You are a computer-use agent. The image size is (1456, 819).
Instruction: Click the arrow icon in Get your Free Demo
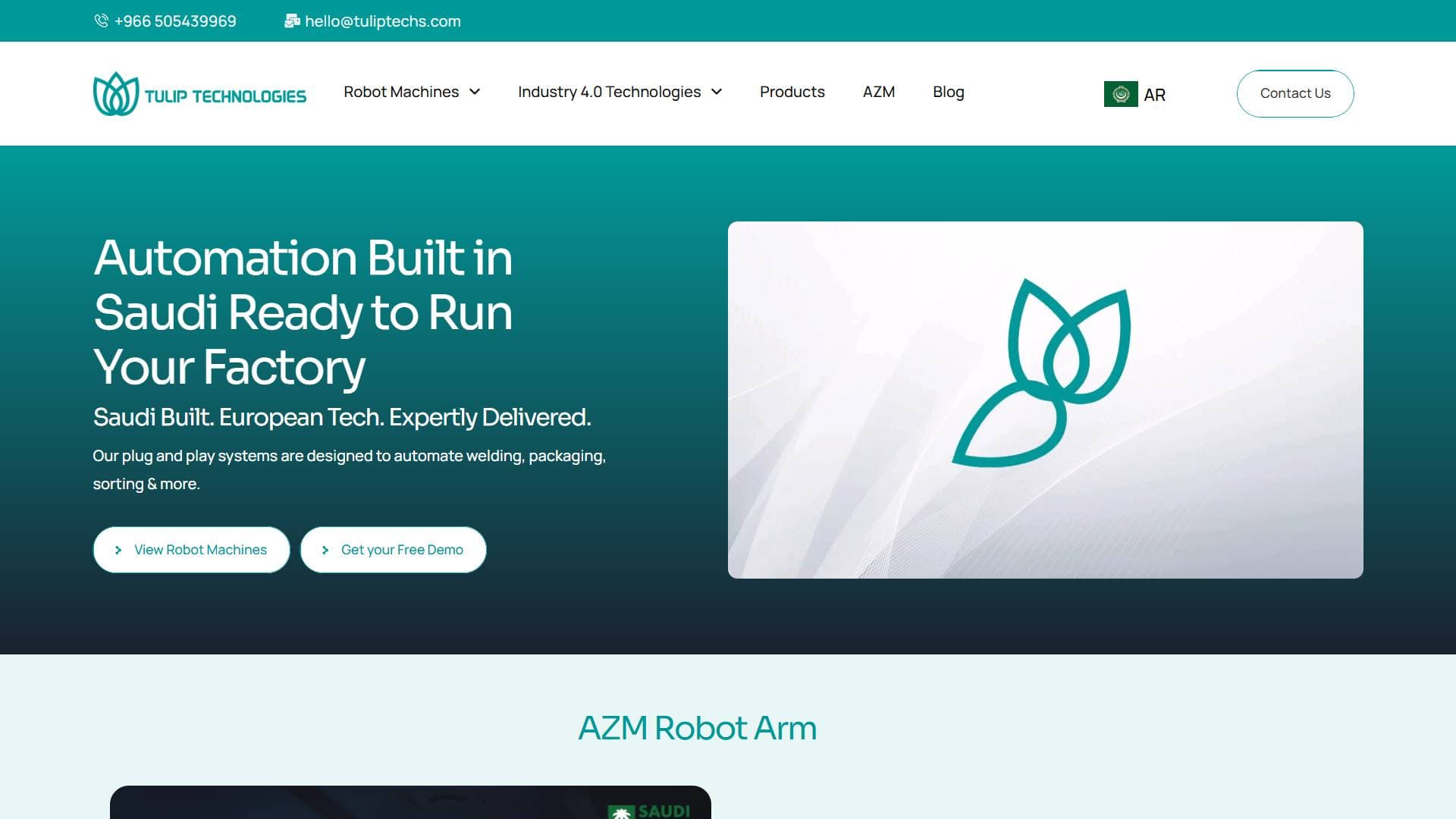(325, 551)
